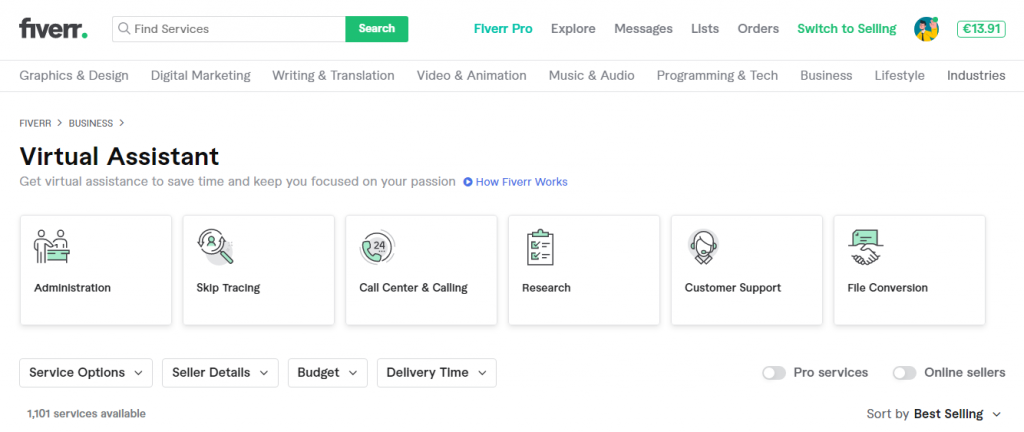Click the green Search button

377,29
